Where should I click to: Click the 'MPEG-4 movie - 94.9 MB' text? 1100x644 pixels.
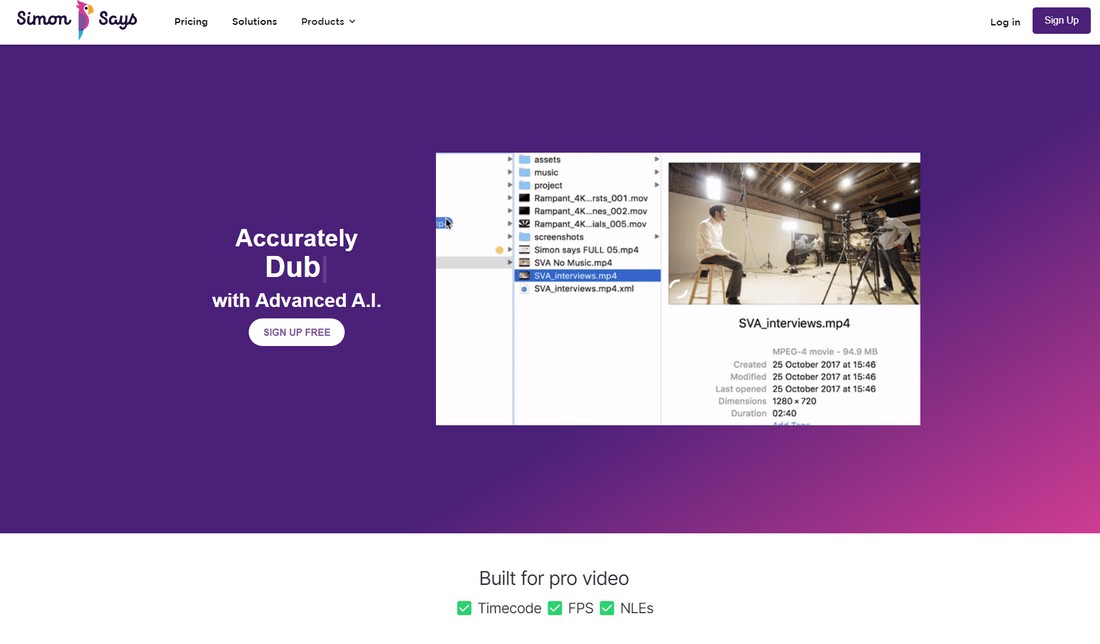825,351
